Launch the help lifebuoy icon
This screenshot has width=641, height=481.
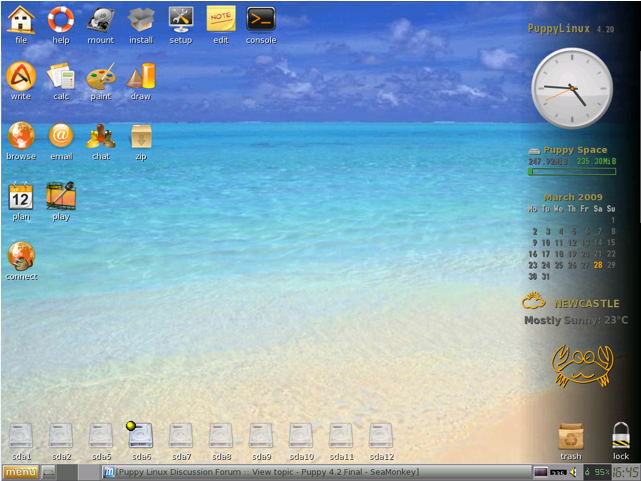[x=61, y=20]
